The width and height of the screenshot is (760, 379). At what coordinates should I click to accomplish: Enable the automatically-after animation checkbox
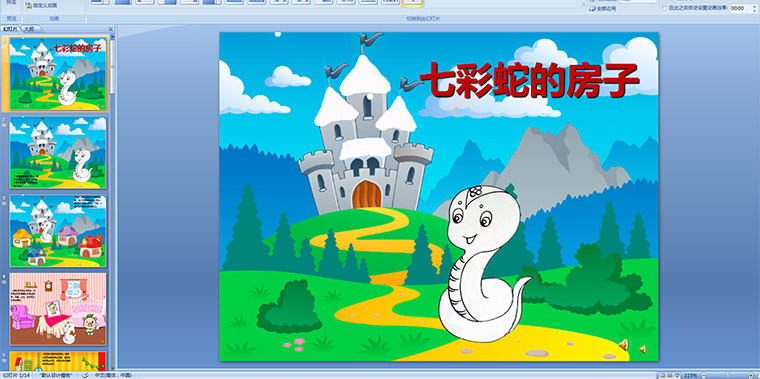pos(664,8)
